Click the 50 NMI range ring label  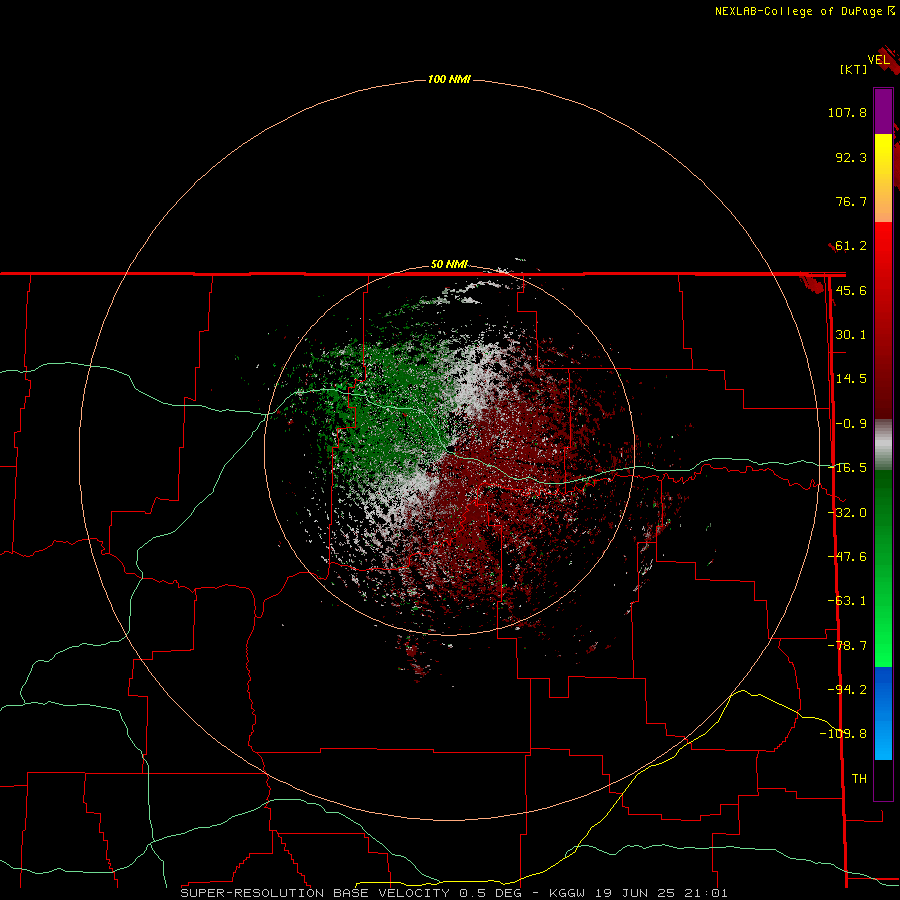pos(449,264)
